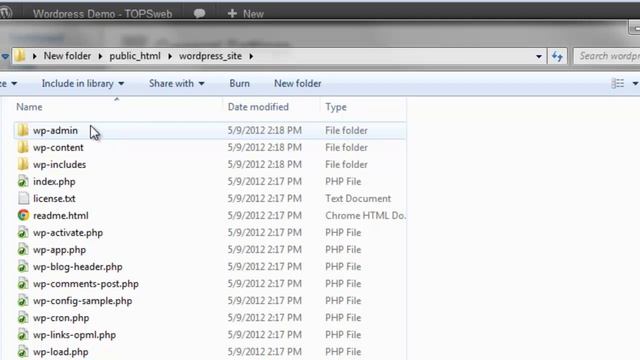640x360 pixels.
Task: Open the Include in library menu
Action: click(x=83, y=83)
